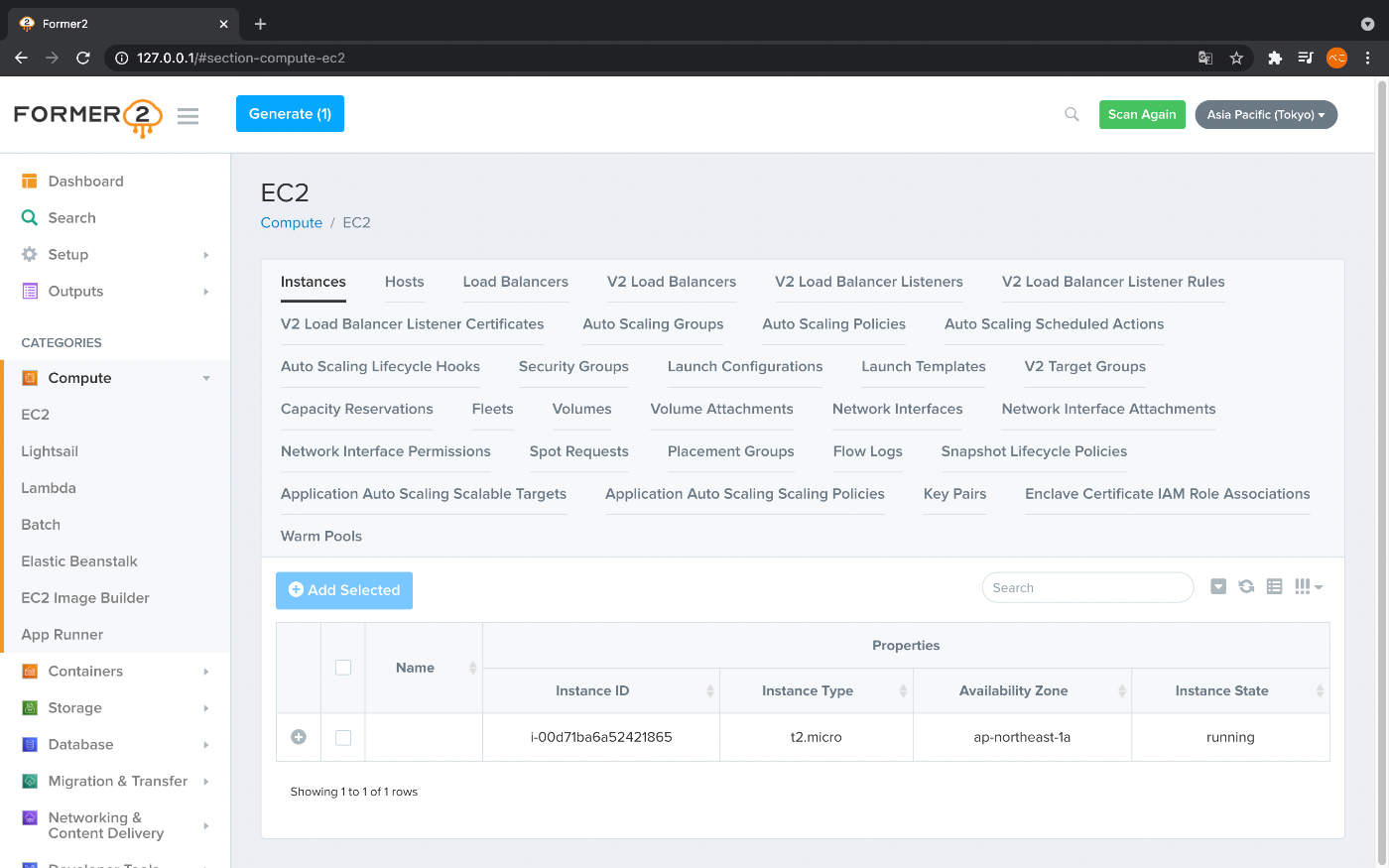This screenshot has height=868, width=1389.
Task: Sort by the Availability Zone column
Action: point(1022,690)
